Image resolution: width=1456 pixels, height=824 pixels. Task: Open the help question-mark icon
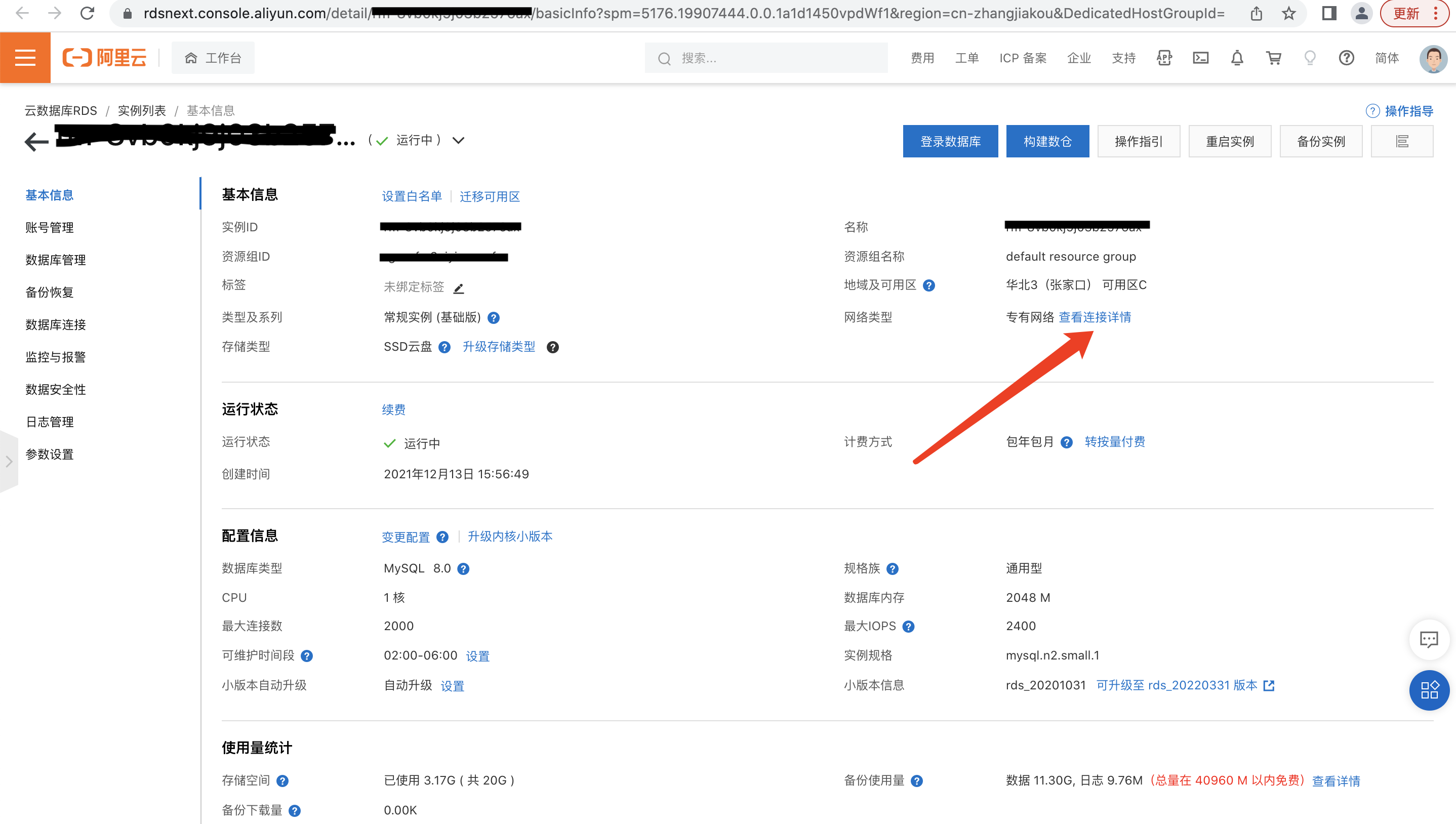pyautogui.click(x=1347, y=58)
